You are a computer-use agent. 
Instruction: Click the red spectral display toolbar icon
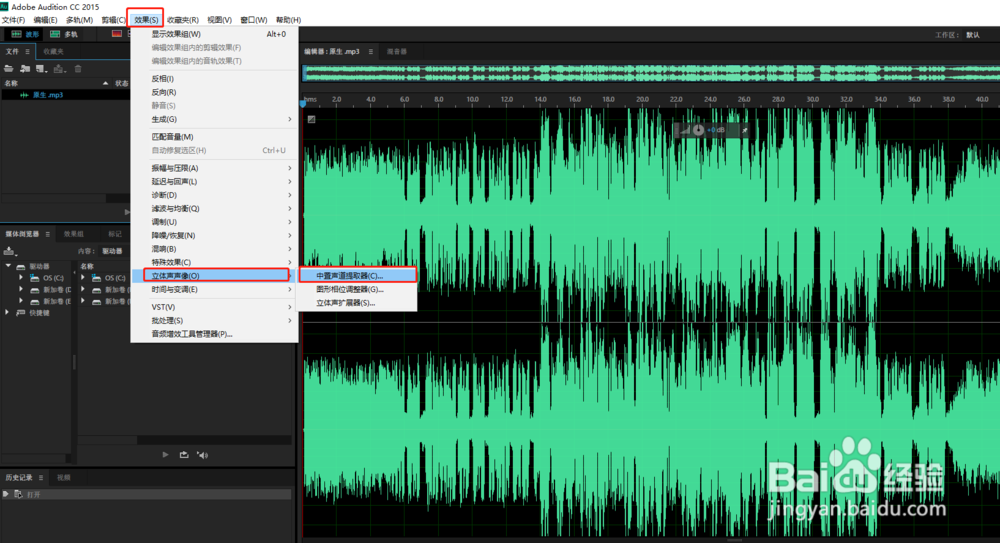click(x=117, y=34)
